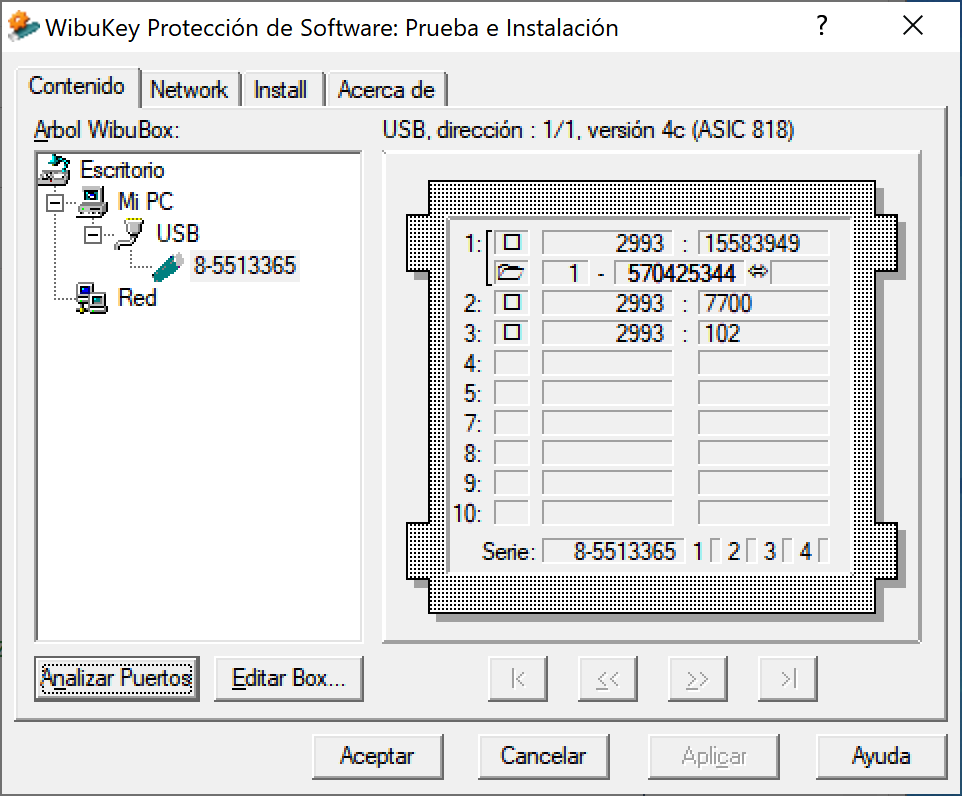This screenshot has width=962, height=796.
Task: Click the Serie field showing 8-5513365
Action: 614,551
